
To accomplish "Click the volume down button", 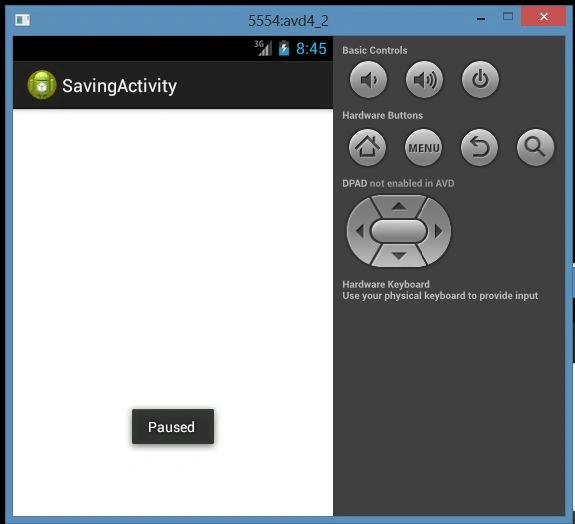I will [368, 80].
